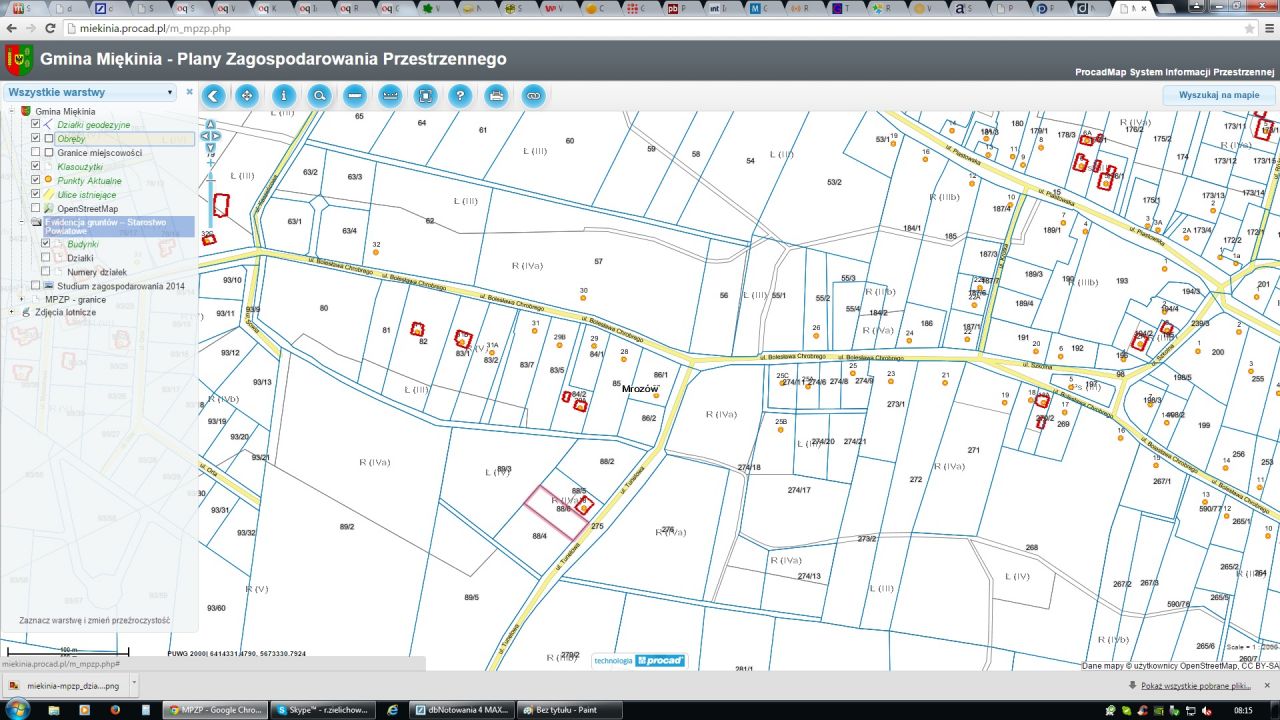Click the Wyszukaj na mapie button
The image size is (1280, 720).
point(1218,95)
